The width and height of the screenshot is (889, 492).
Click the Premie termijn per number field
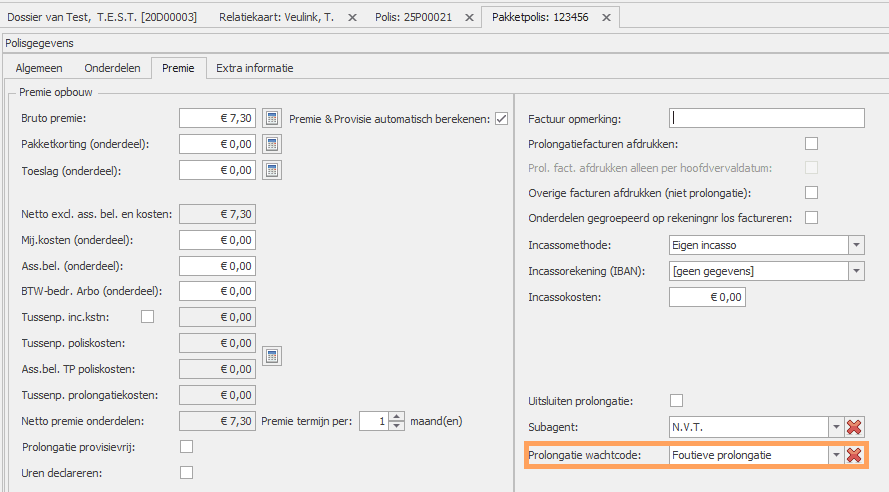point(374,421)
